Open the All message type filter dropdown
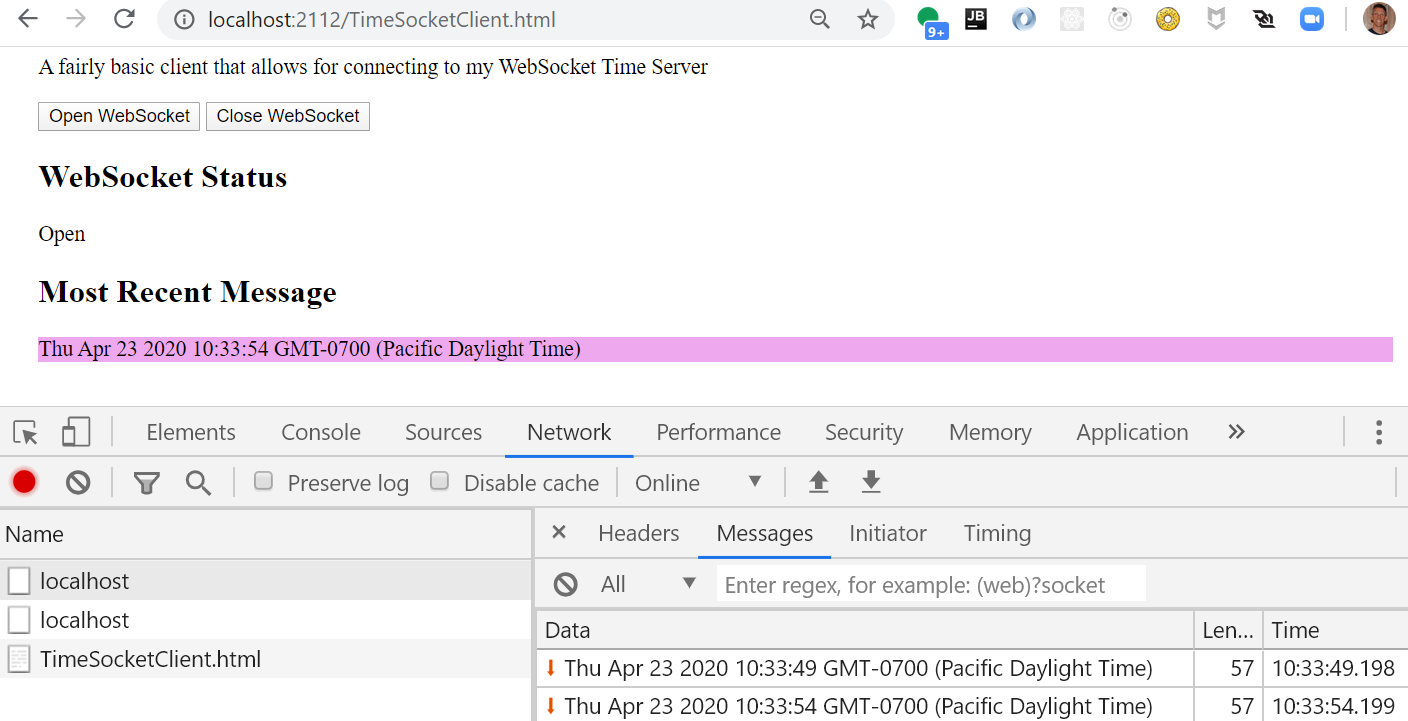Image resolution: width=1408 pixels, height=721 pixels. click(647, 584)
